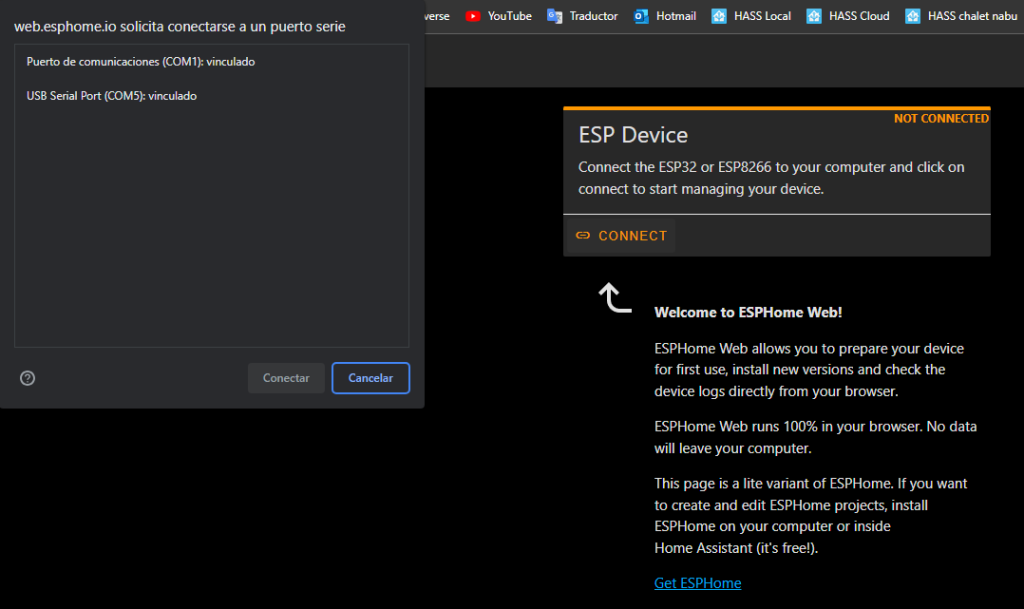
Task: Click the chain link icon beside CONNECT
Action: 583,236
